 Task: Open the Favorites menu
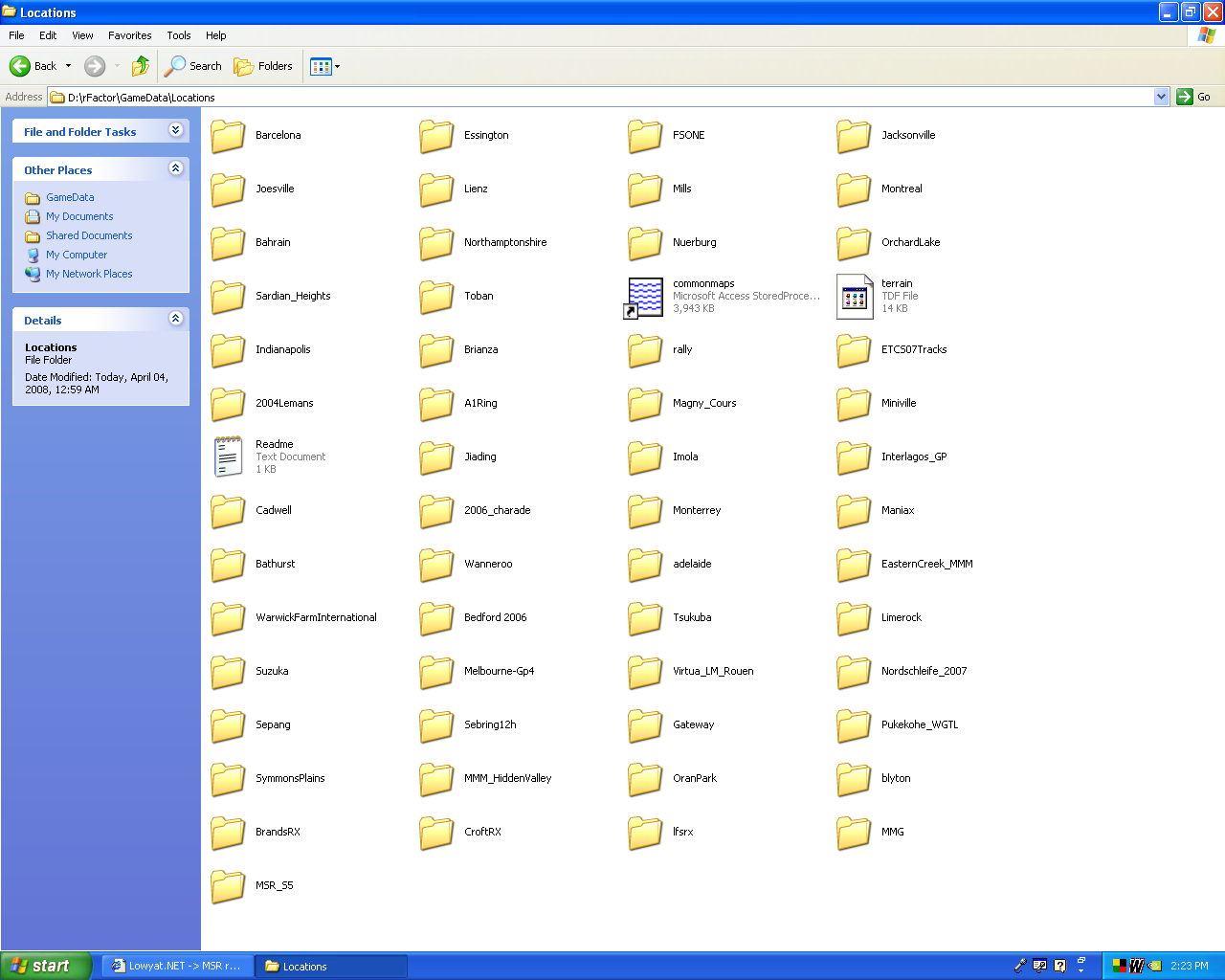coord(129,35)
